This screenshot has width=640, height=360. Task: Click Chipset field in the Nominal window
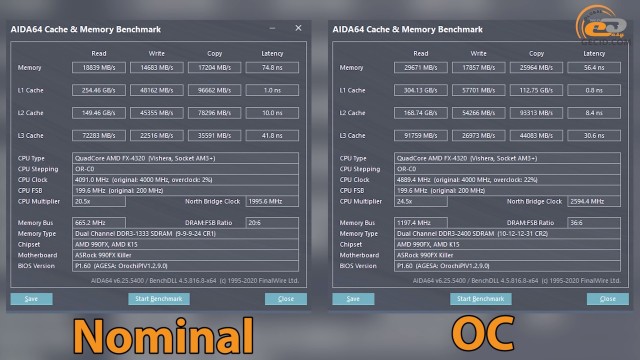coord(185,244)
